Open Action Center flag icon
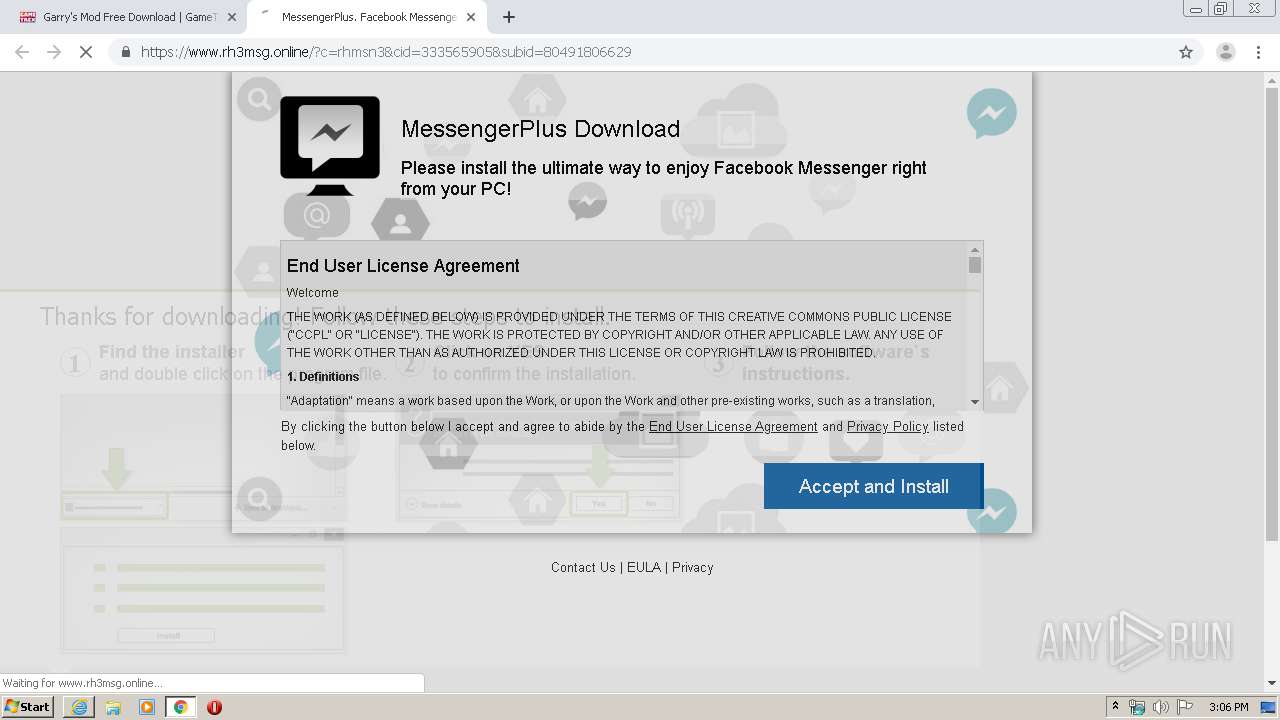 click(x=1185, y=707)
